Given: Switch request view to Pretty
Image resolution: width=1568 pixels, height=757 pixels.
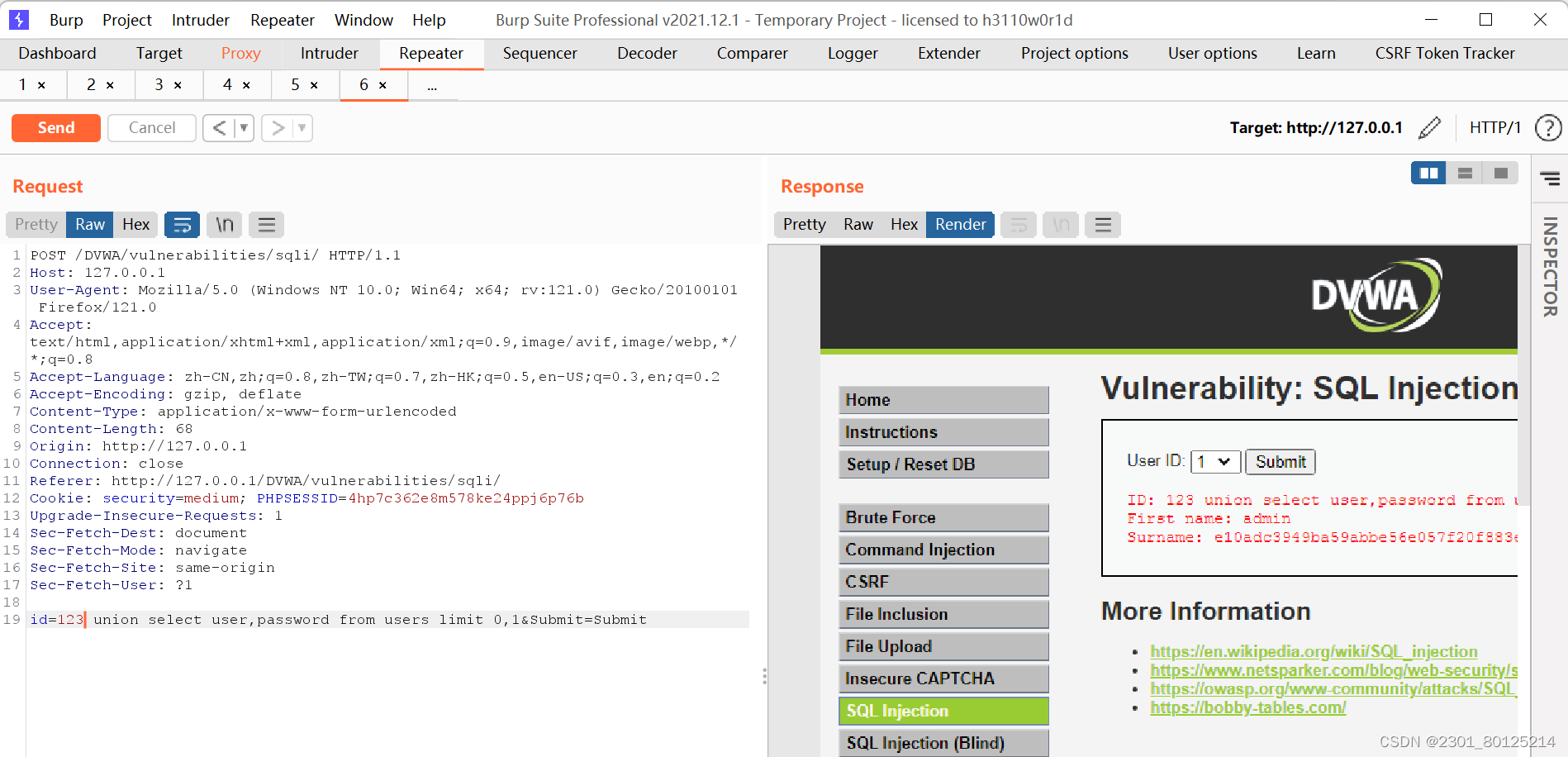Looking at the screenshot, I should (x=36, y=224).
